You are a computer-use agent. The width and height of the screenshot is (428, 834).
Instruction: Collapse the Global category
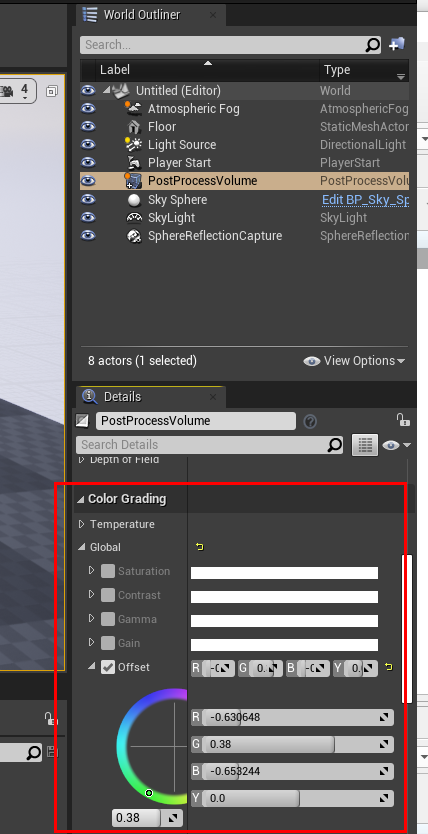click(81, 547)
